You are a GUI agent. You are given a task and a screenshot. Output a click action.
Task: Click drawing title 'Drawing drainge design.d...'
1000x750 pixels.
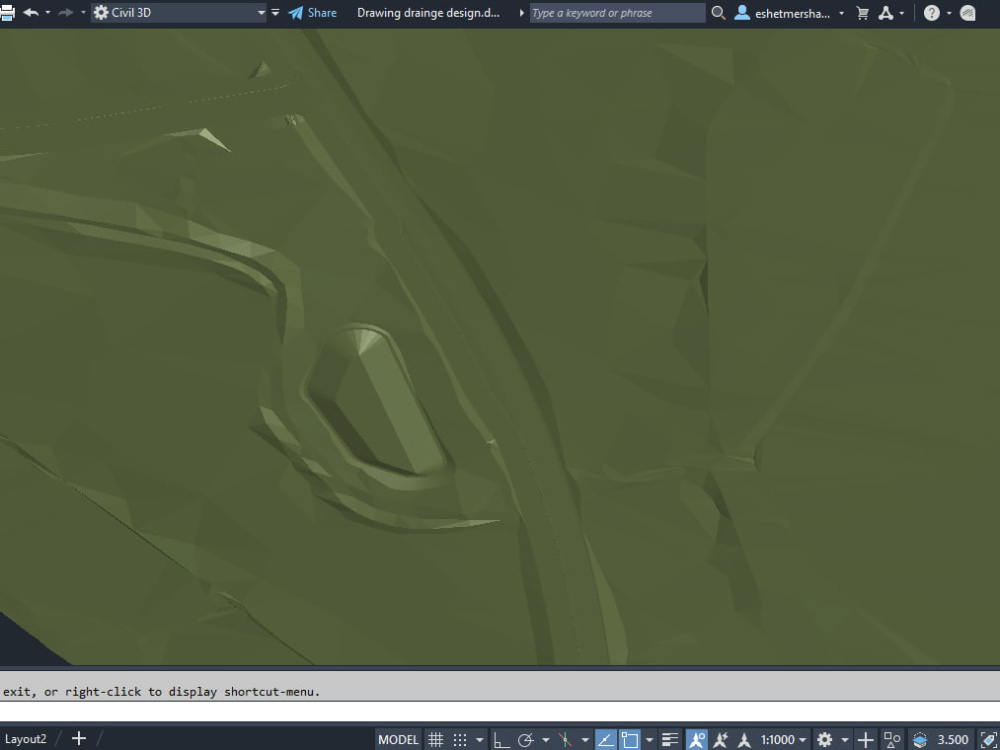pyautogui.click(x=429, y=13)
